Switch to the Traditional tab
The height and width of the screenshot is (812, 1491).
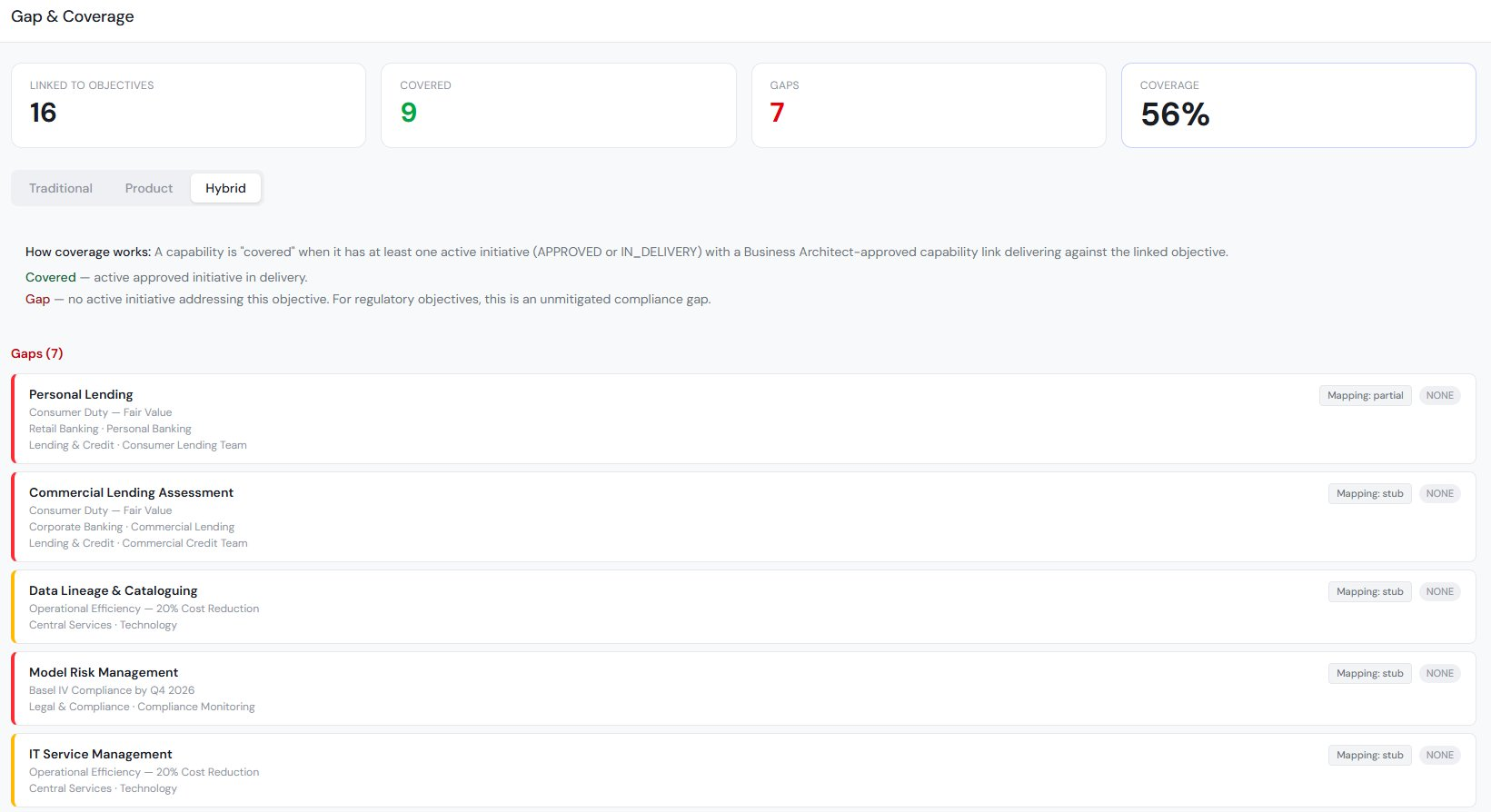(61, 188)
